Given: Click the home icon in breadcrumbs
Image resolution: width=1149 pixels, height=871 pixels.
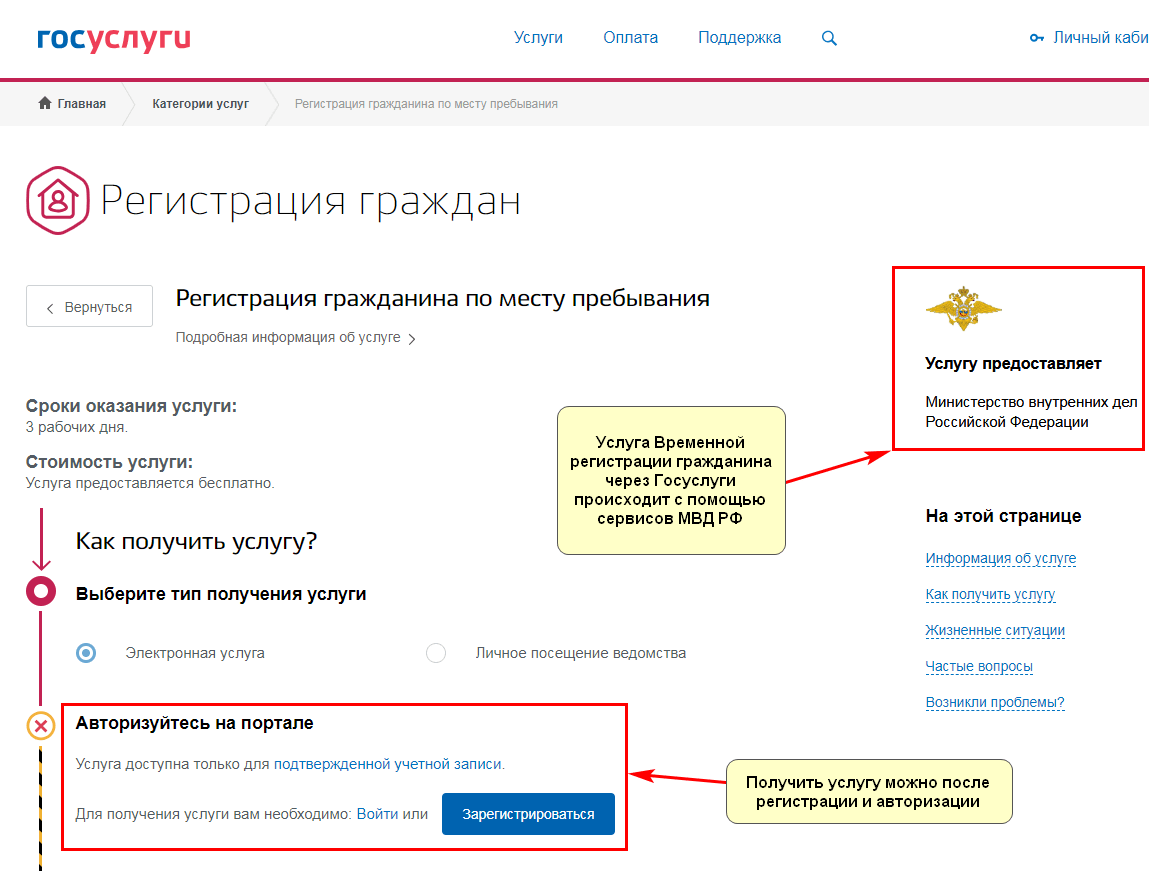Looking at the screenshot, I should pyautogui.click(x=45, y=103).
